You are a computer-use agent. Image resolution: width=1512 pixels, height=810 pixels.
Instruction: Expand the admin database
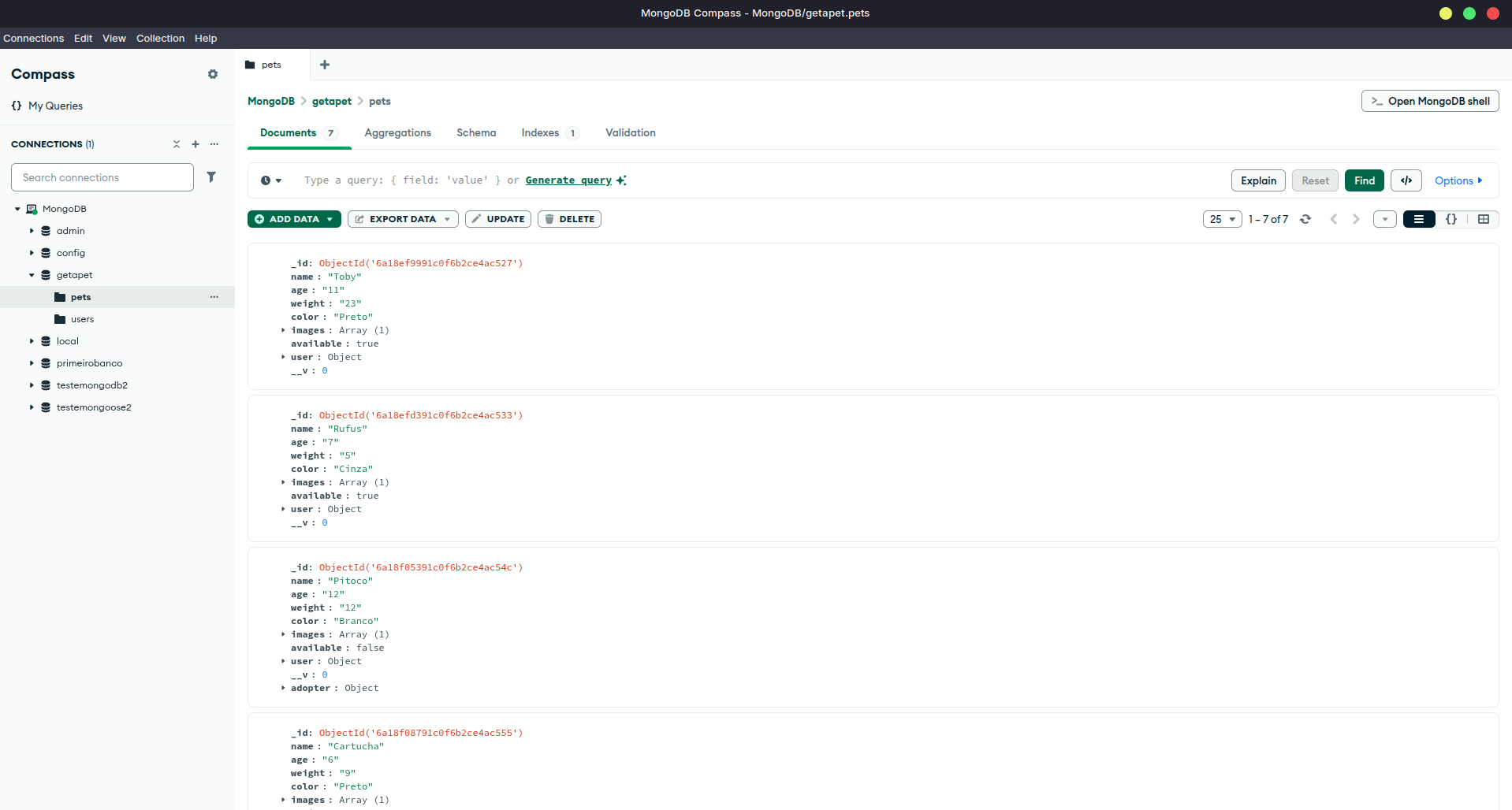click(32, 231)
